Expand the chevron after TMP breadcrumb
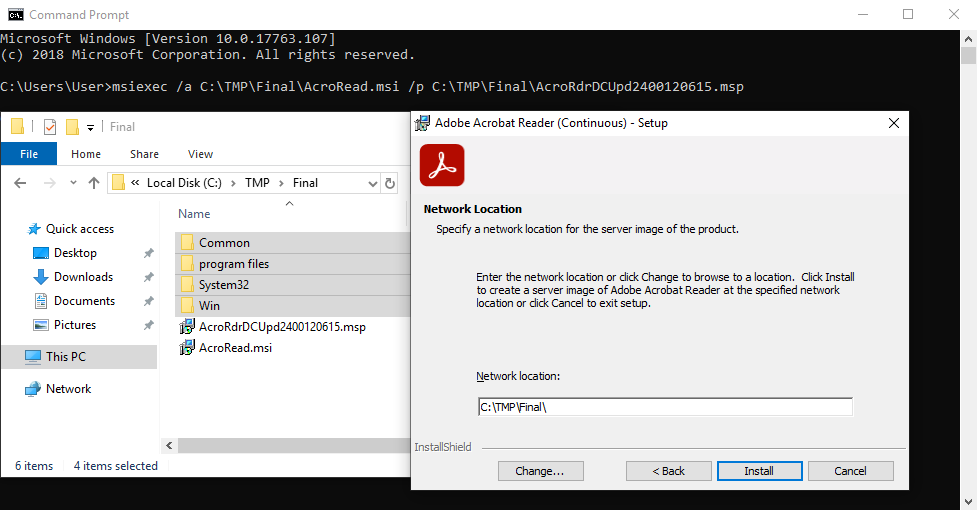The height and width of the screenshot is (510, 977). point(281,183)
